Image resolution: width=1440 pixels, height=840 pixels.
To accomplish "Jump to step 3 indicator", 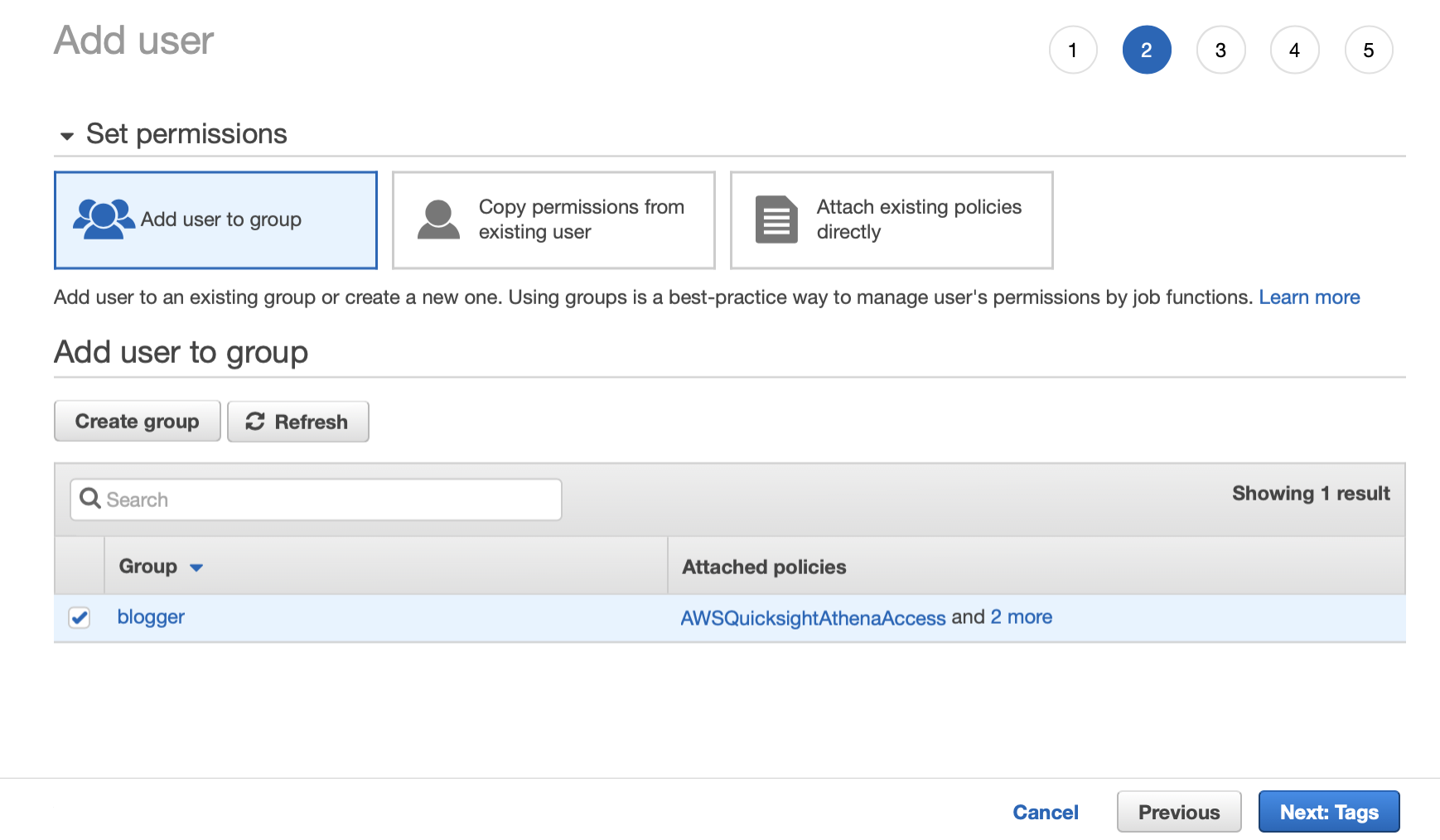I will pyautogui.click(x=1220, y=50).
